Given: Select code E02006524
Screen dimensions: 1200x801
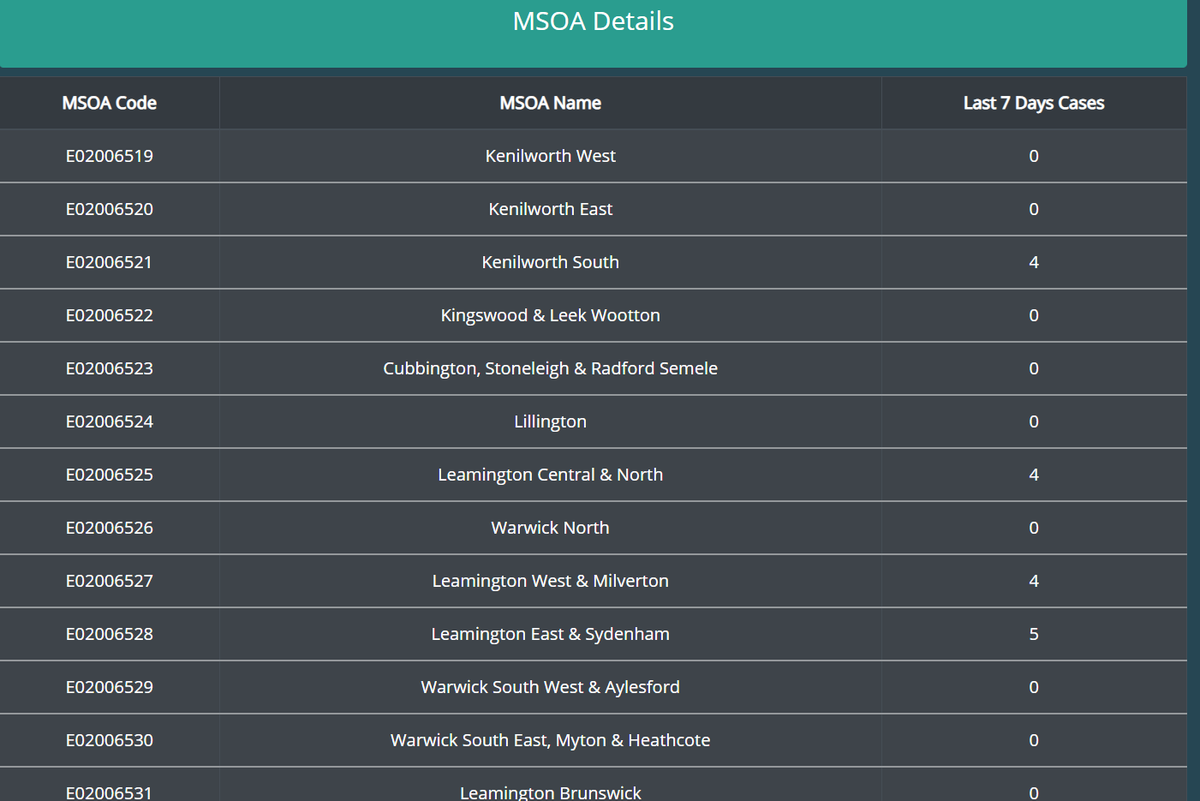Looking at the screenshot, I should 109,421.
